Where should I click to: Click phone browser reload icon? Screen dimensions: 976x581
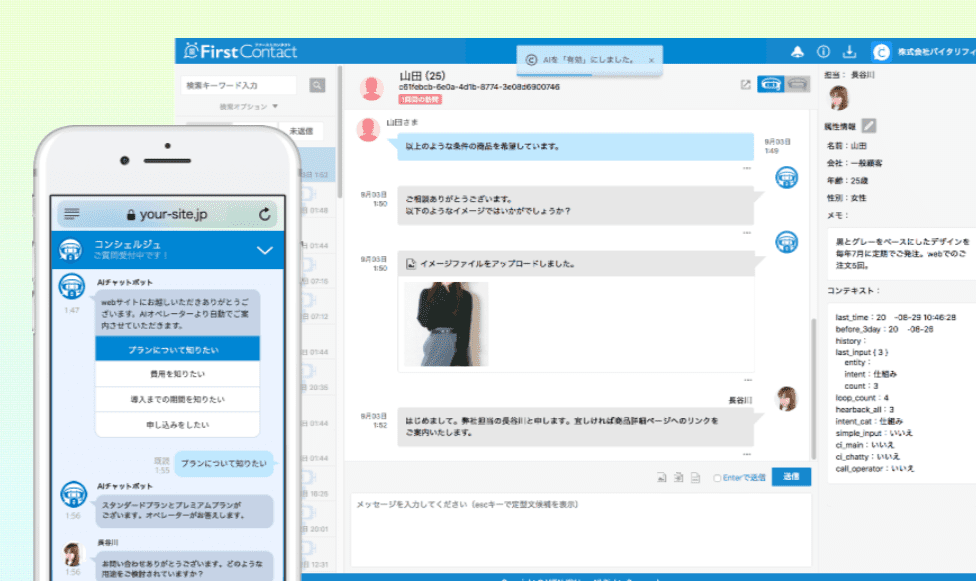265,214
